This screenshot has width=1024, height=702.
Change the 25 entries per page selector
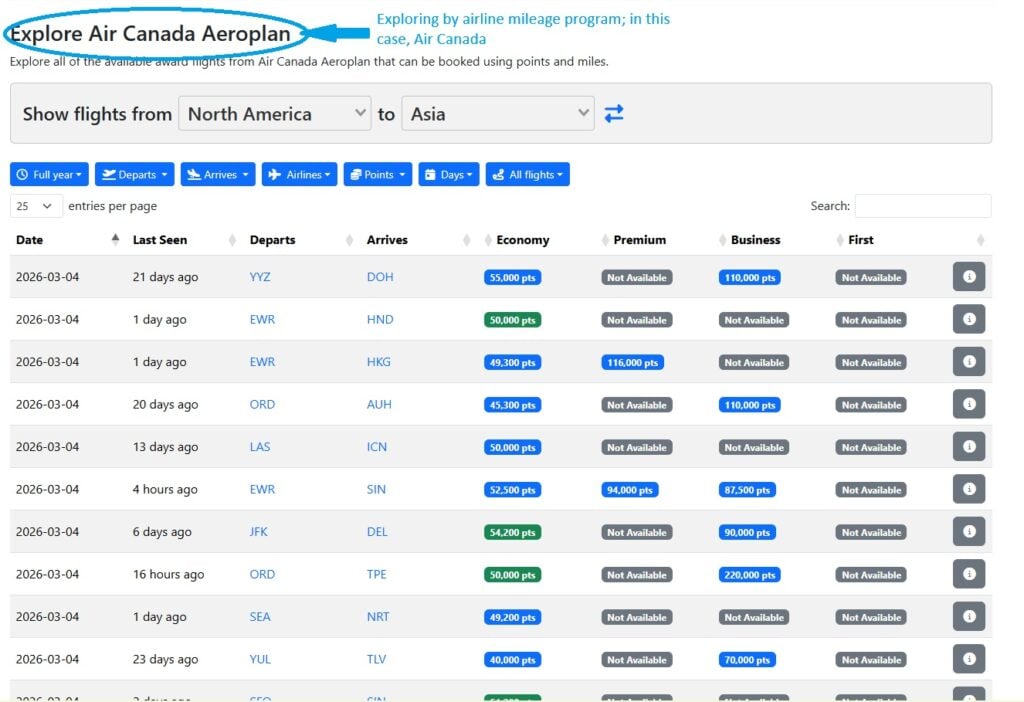click(x=36, y=206)
